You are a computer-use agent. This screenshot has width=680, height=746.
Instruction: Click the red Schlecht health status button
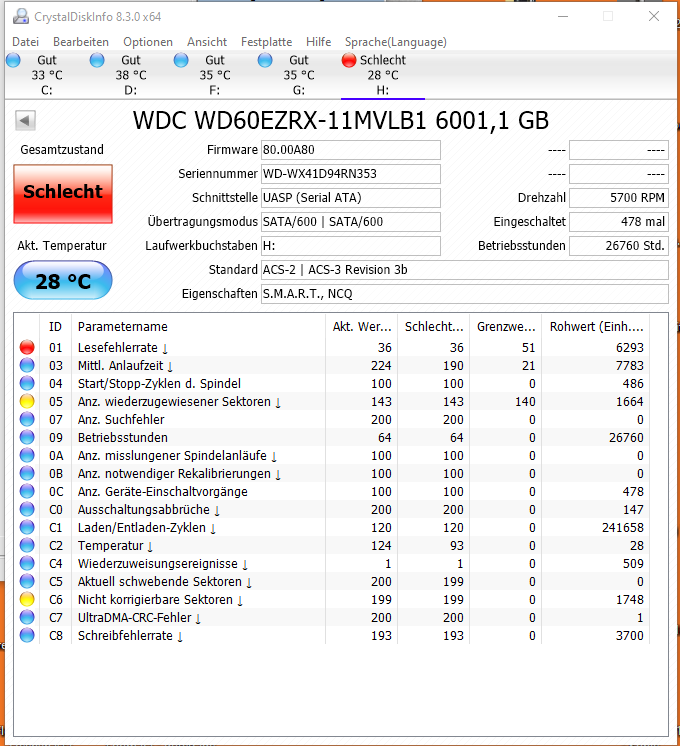[x=63, y=194]
